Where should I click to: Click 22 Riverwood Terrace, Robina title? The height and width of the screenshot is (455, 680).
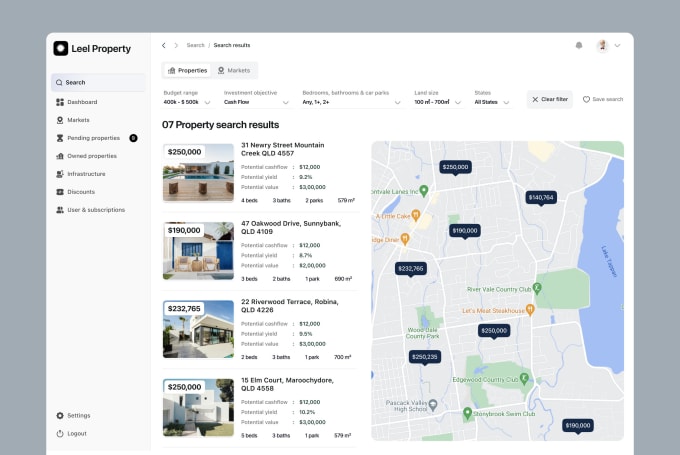tap(290, 306)
